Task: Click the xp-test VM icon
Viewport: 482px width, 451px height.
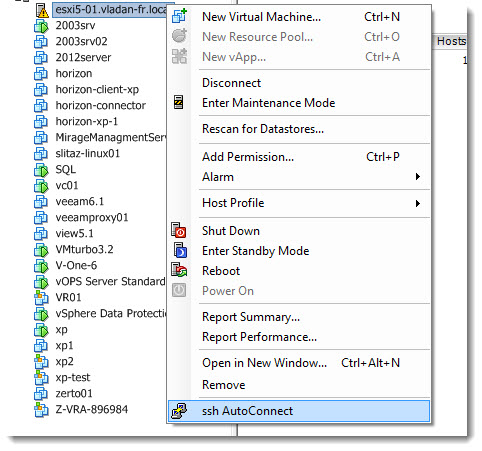Action: 41,378
